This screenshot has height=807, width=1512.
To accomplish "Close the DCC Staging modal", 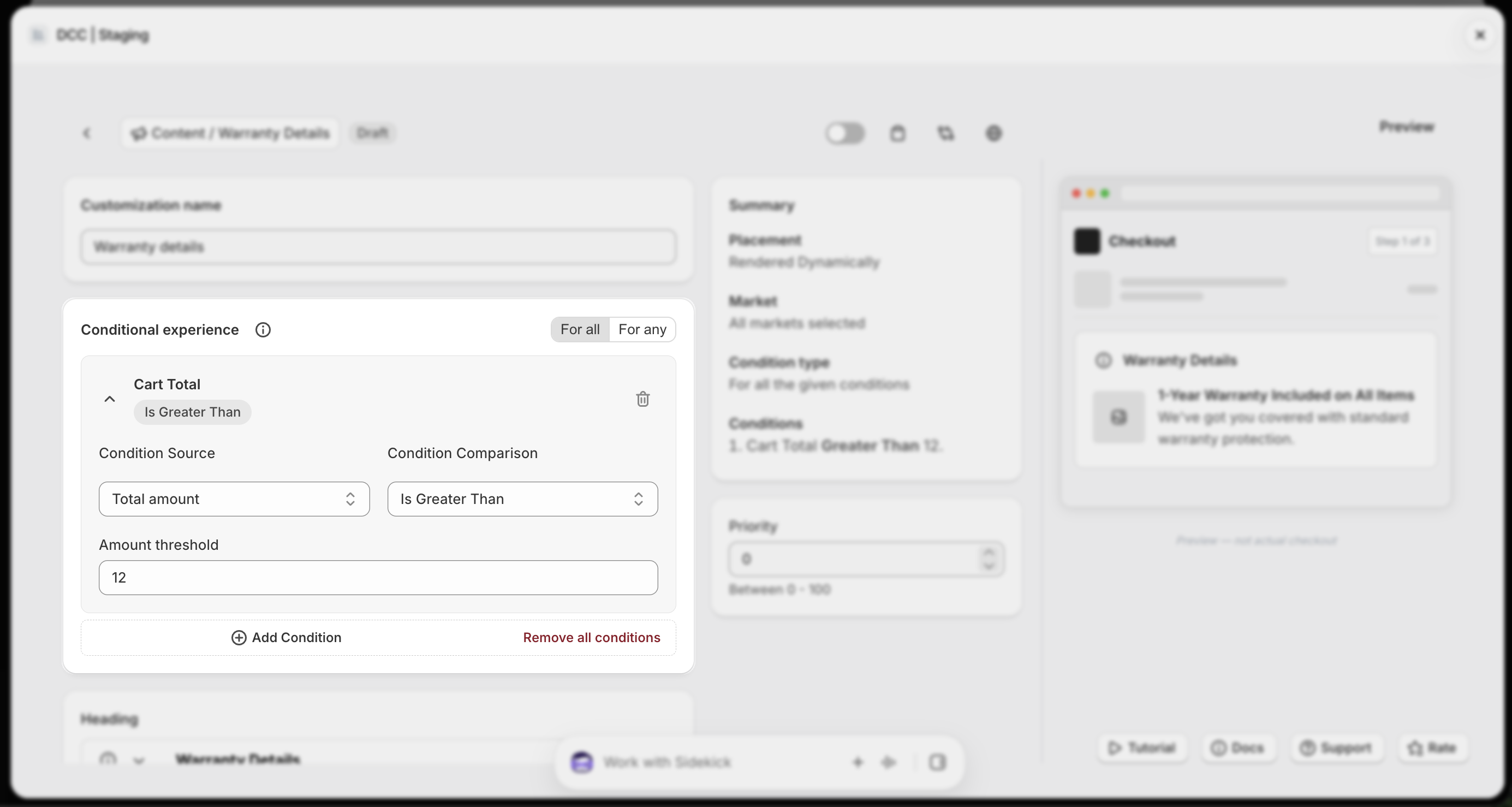I will [x=1480, y=34].
